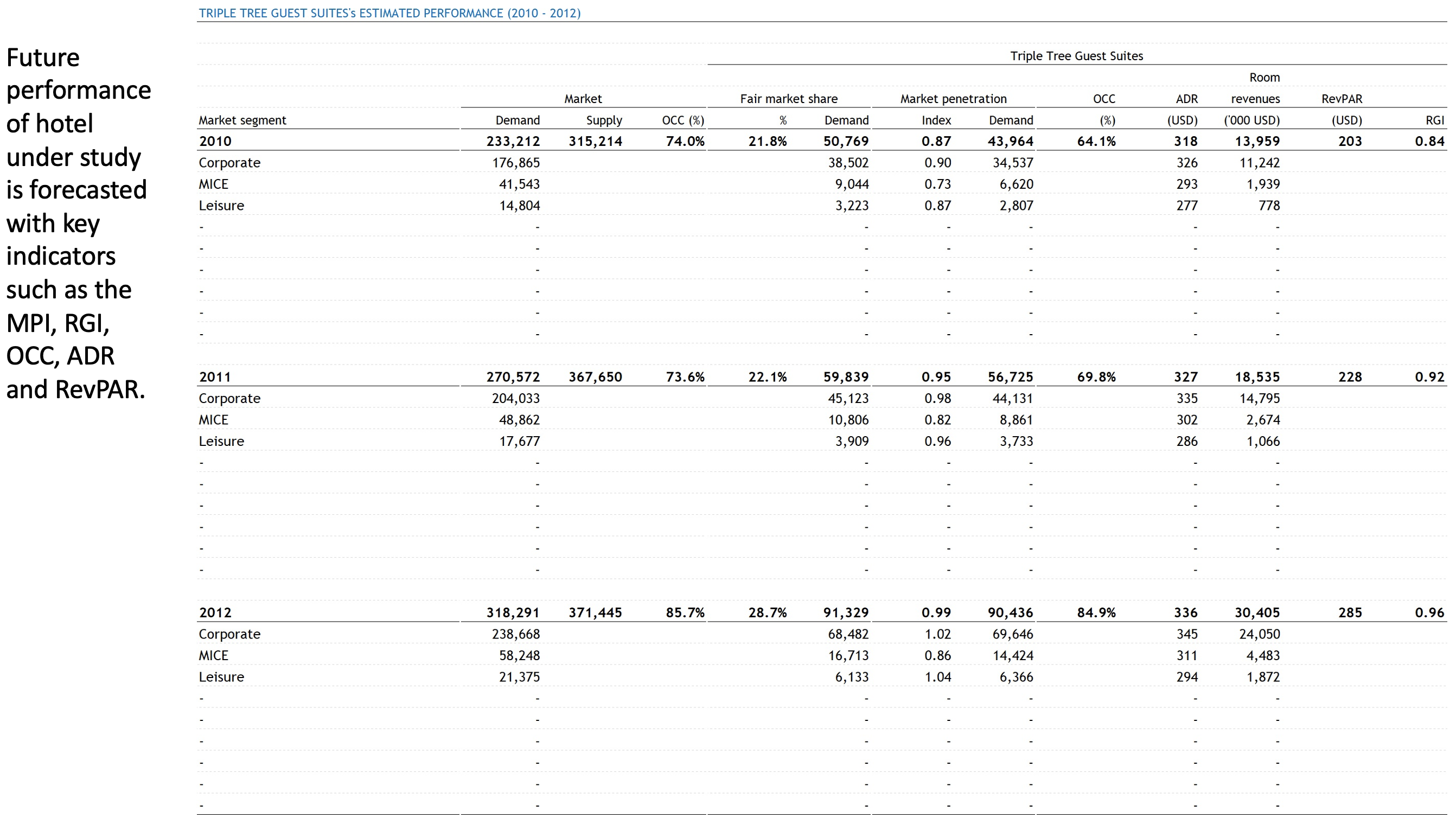The height and width of the screenshot is (818, 1456).
Task: Click 2012 fair share 28.7%
Action: click(x=767, y=613)
